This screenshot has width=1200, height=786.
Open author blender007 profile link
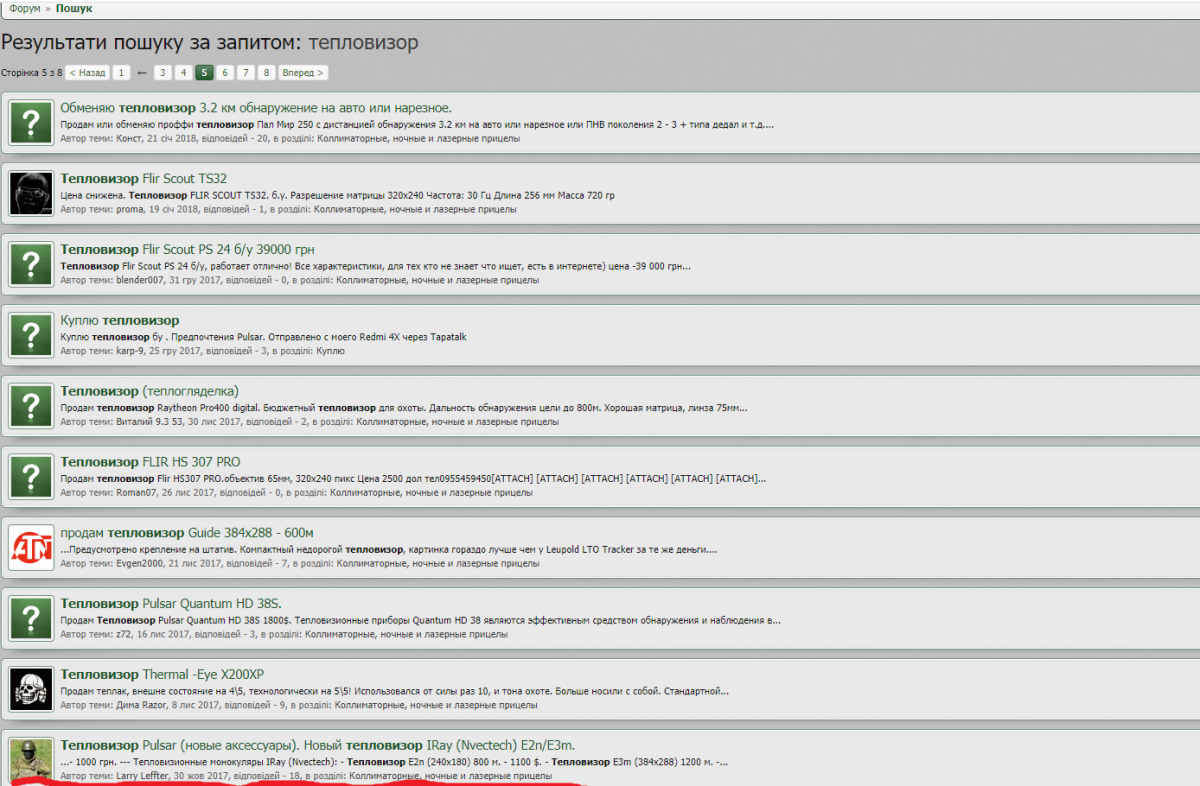point(141,280)
